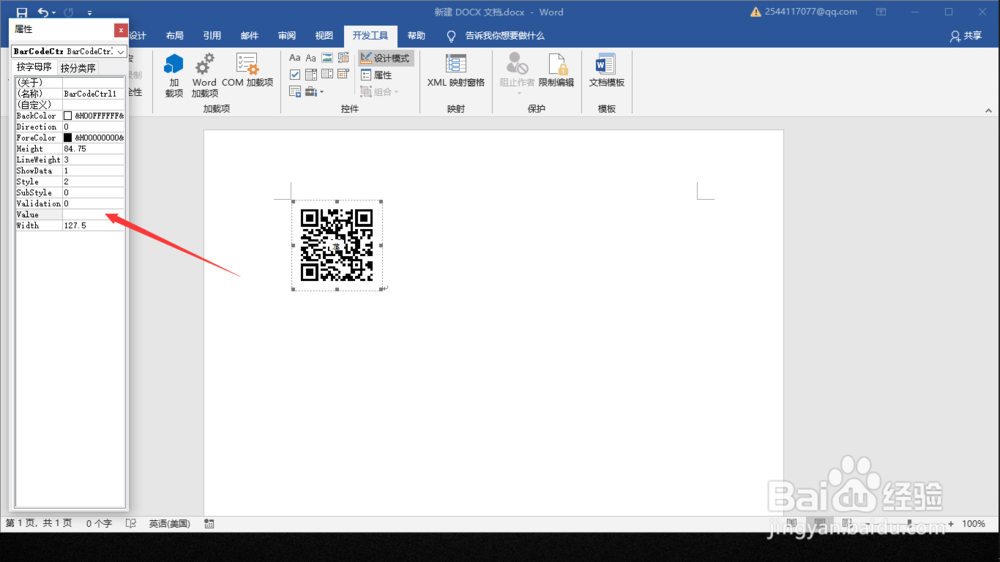Screen dimensions: 1000x562
Task: Open 文档模板 document template dialog
Action: [606, 70]
